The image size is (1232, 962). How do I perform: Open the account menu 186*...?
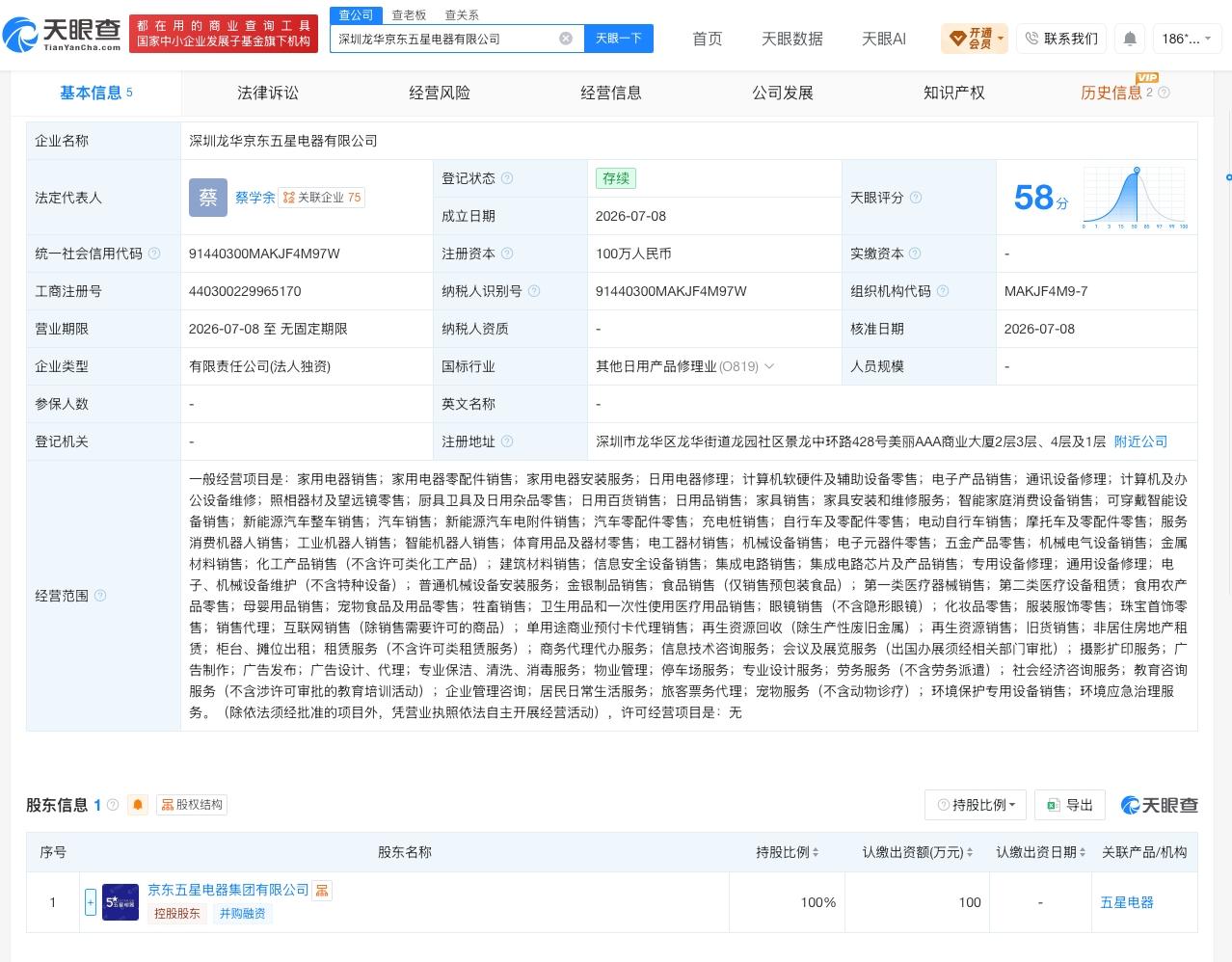click(x=1188, y=39)
